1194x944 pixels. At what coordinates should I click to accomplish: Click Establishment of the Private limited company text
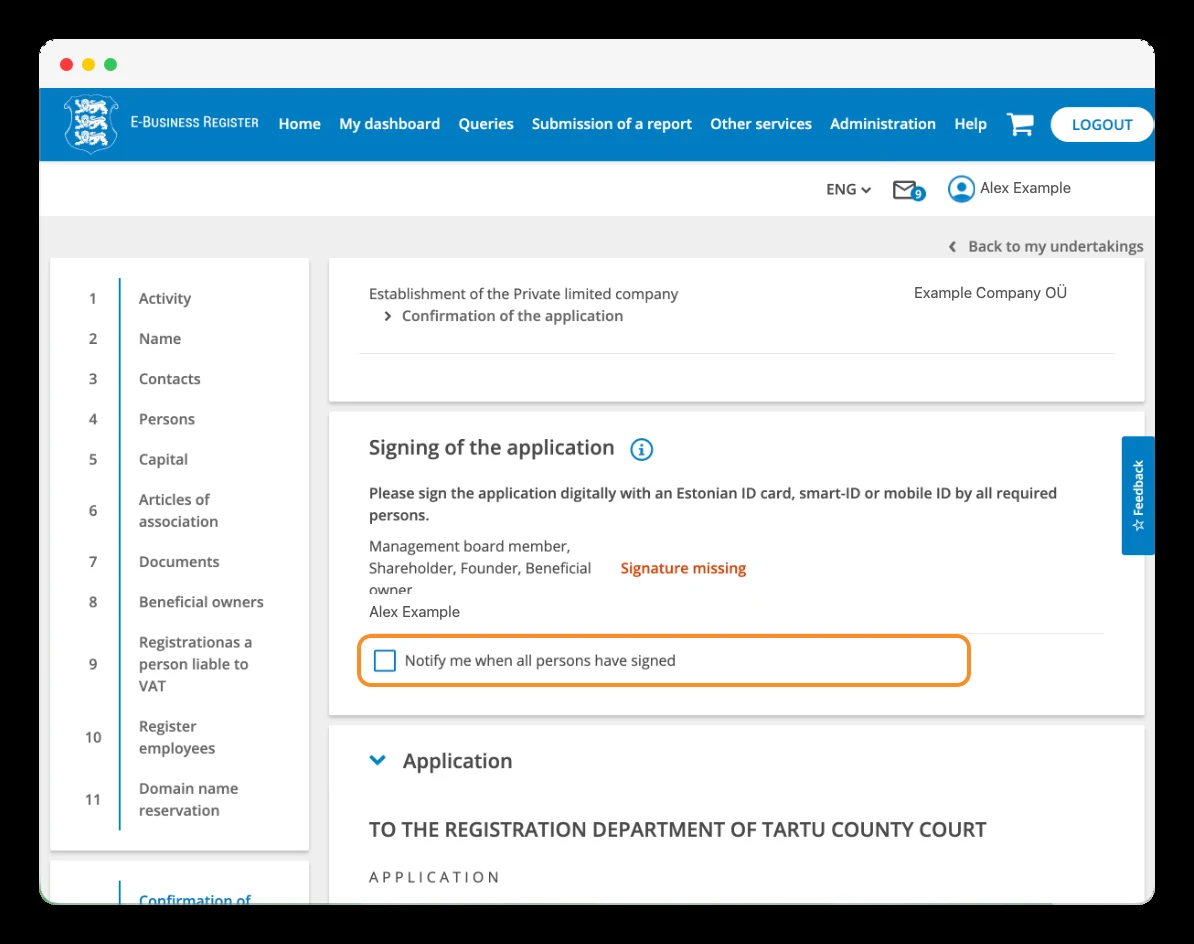(x=523, y=294)
